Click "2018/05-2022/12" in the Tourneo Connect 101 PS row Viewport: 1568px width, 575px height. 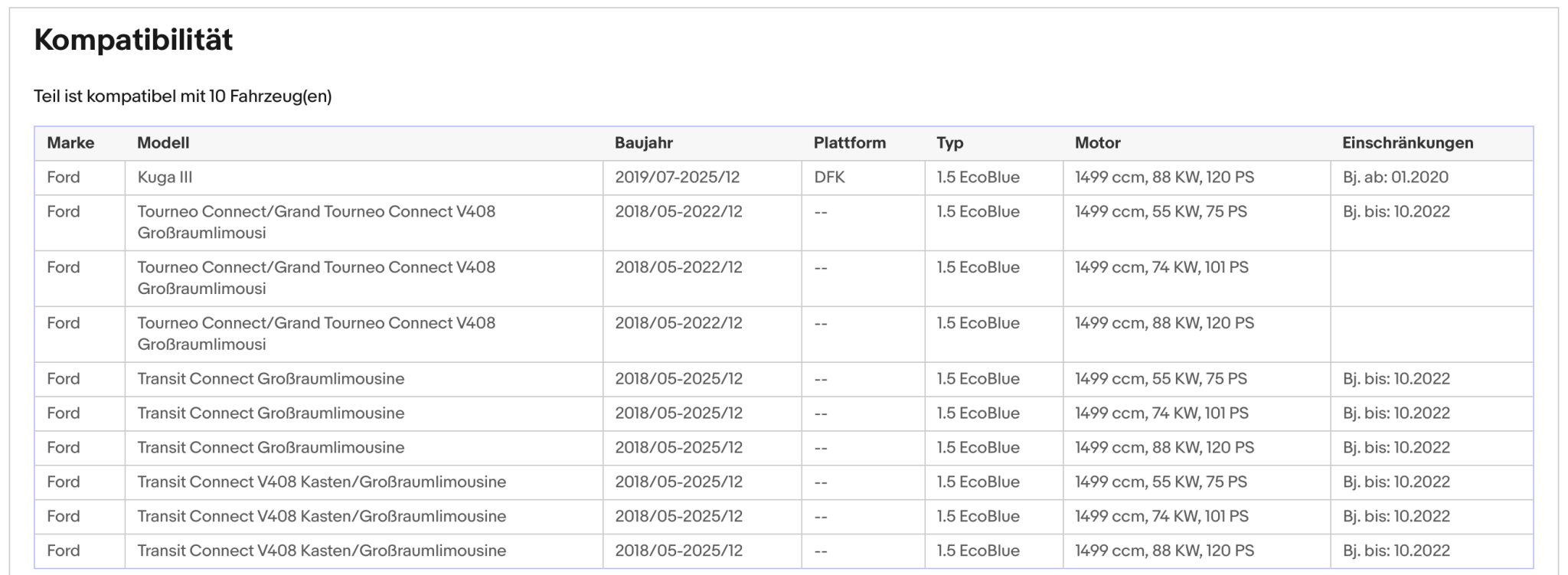678,268
